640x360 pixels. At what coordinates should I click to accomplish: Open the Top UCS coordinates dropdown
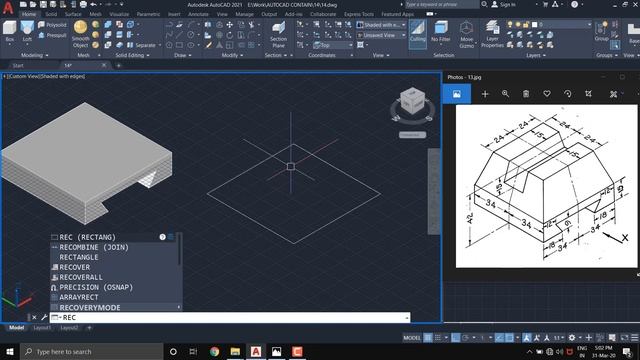point(333,45)
